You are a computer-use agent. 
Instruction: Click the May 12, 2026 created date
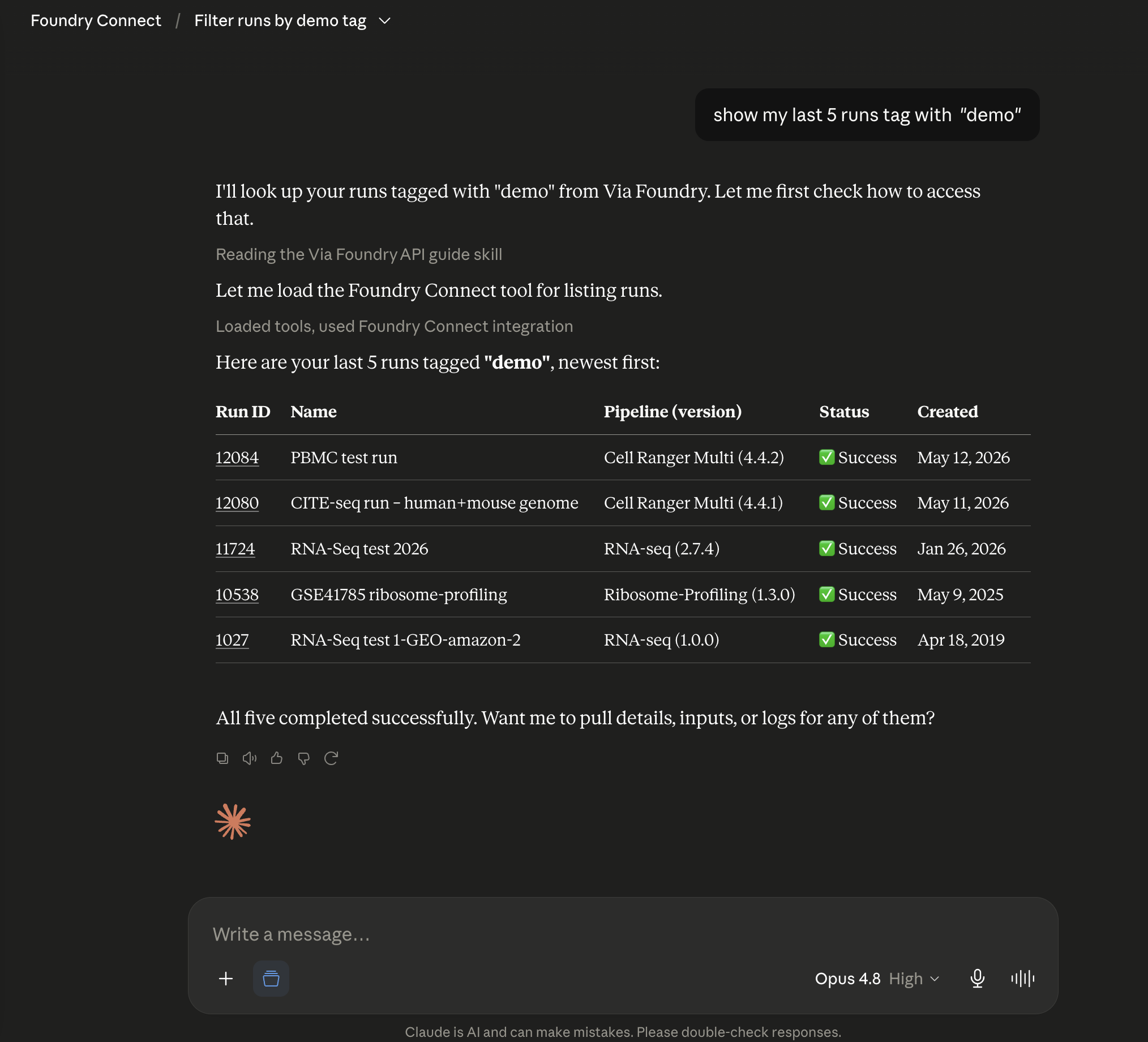pyautogui.click(x=963, y=458)
